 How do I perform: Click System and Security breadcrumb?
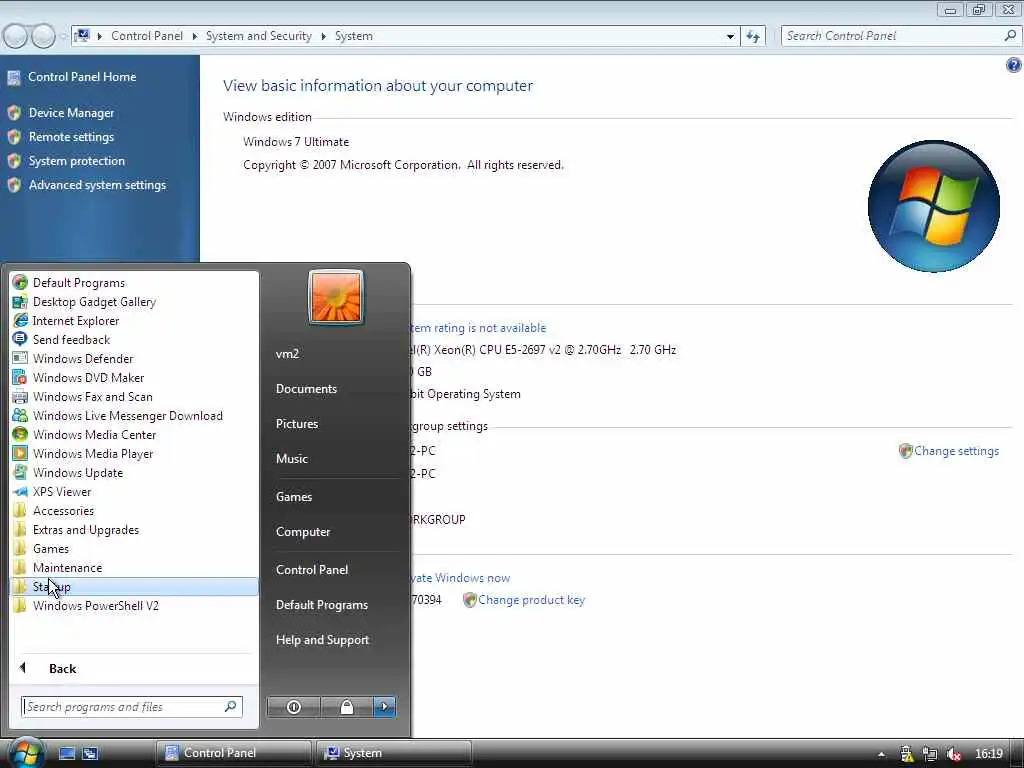coord(259,36)
